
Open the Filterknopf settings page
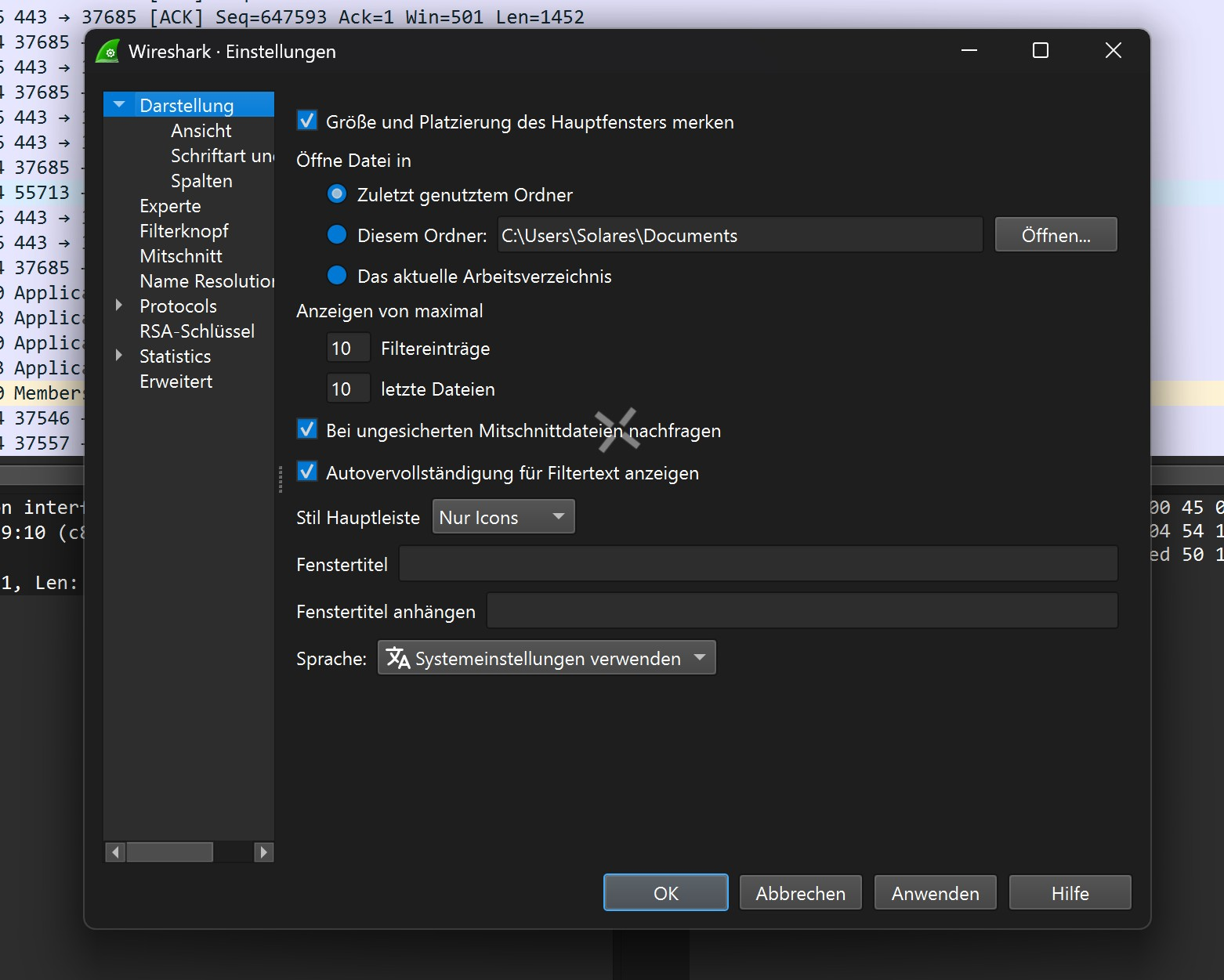[184, 230]
